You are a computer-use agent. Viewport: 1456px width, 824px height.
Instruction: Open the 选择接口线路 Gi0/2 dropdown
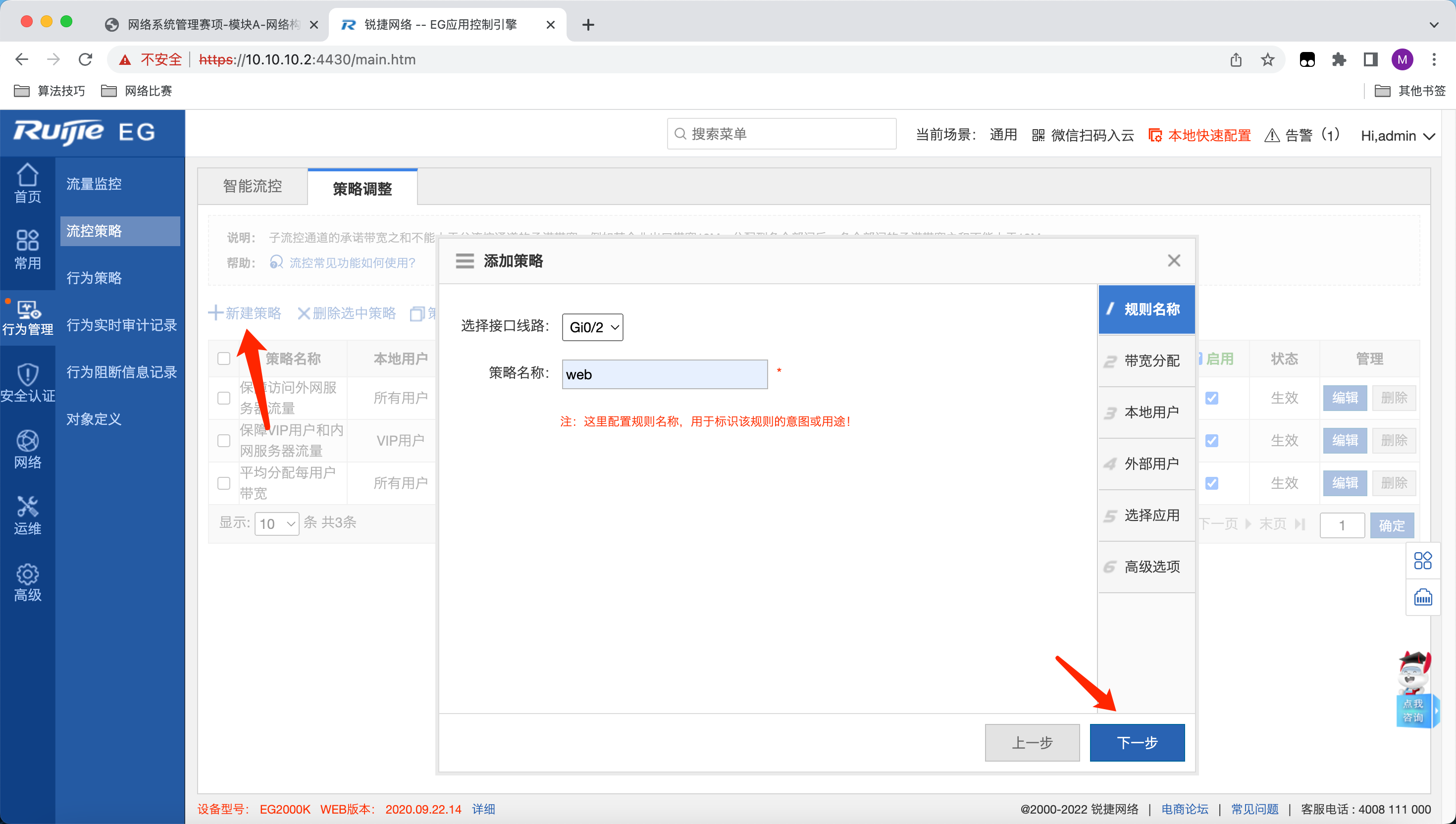pos(592,327)
